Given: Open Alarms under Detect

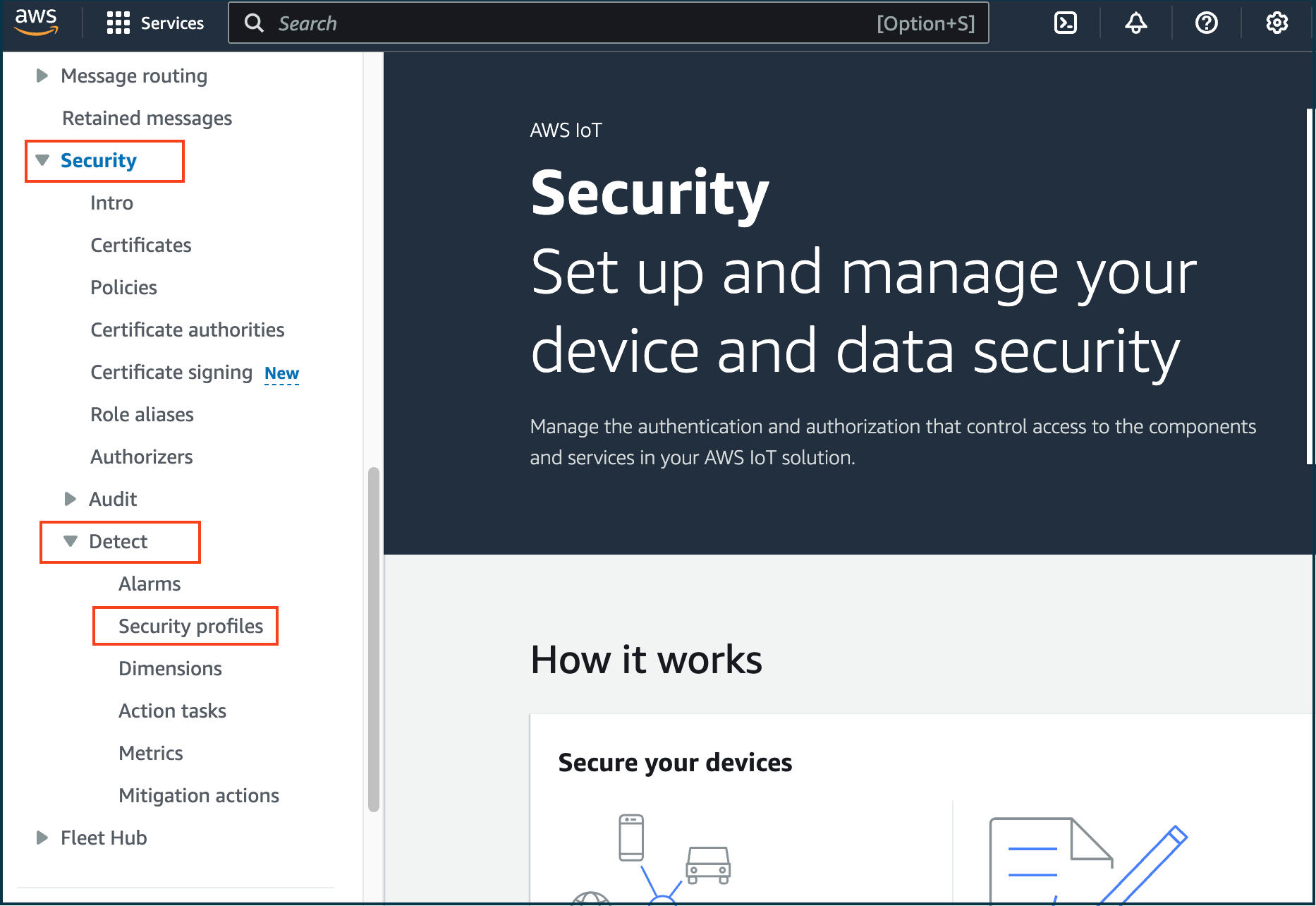Looking at the screenshot, I should tap(150, 584).
